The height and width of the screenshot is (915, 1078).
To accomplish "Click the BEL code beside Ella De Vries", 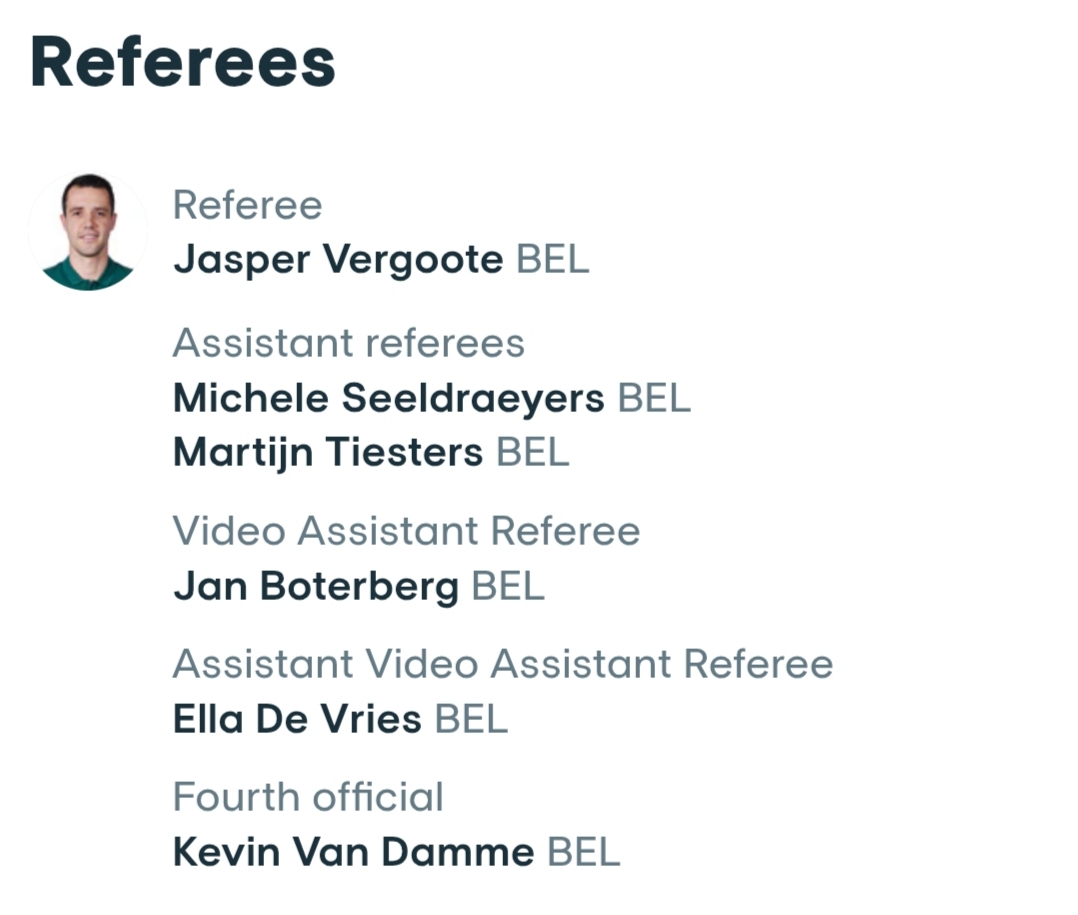I will (471, 719).
